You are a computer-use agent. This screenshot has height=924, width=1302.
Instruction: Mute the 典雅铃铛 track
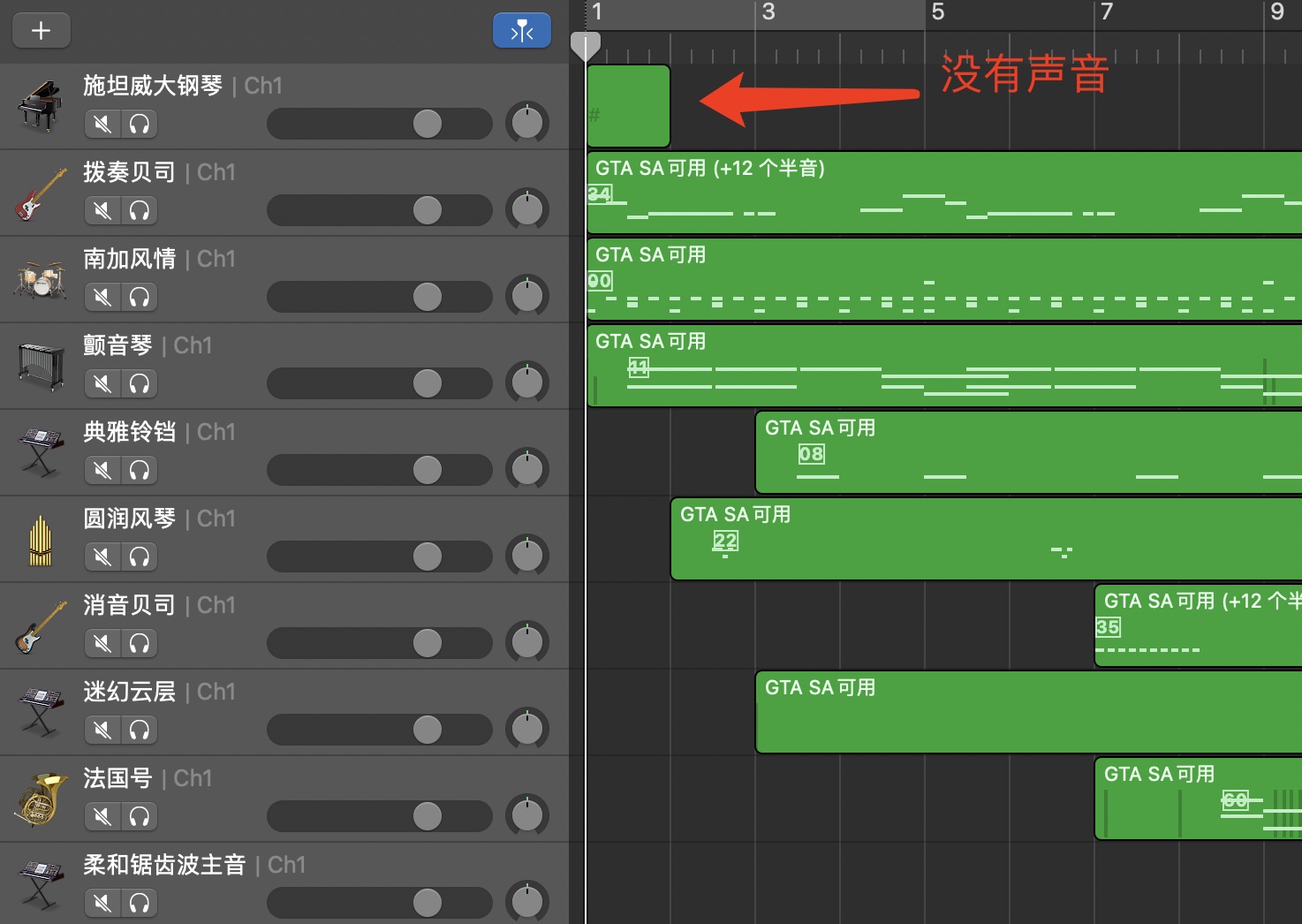(x=102, y=470)
